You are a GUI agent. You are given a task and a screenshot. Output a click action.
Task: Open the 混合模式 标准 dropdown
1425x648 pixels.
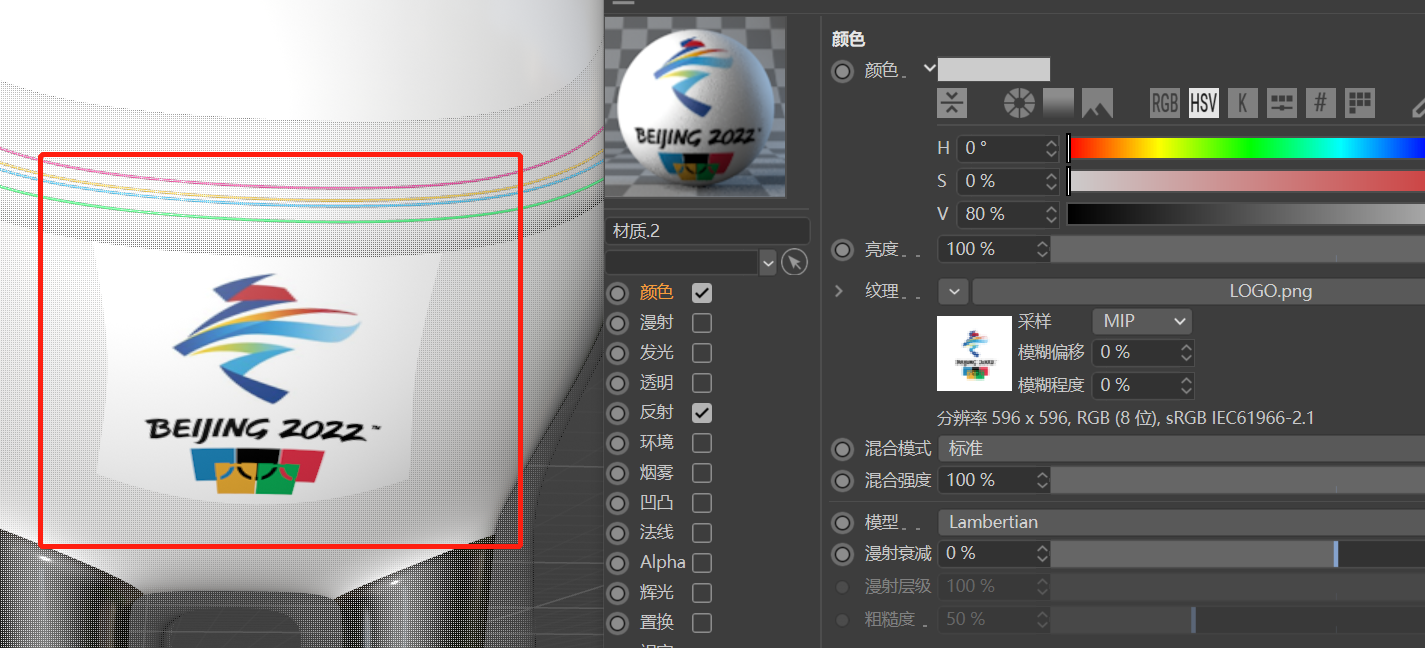[1181, 448]
